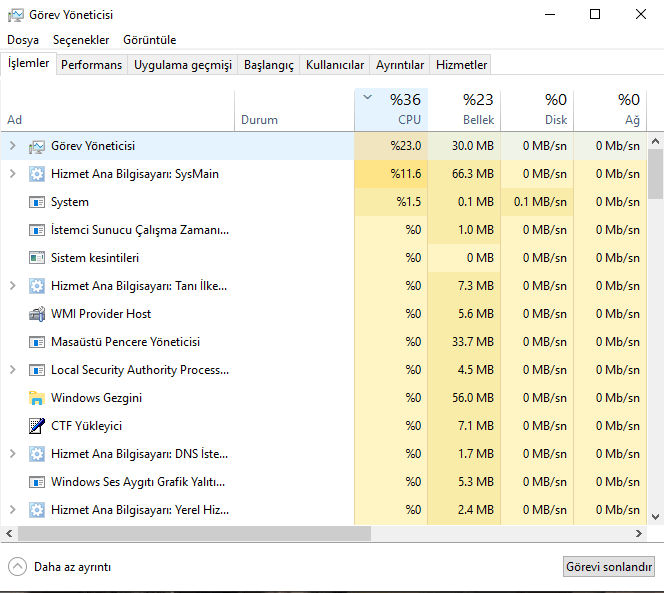Select the İşlemler tab
664x593 pixels.
(28, 64)
